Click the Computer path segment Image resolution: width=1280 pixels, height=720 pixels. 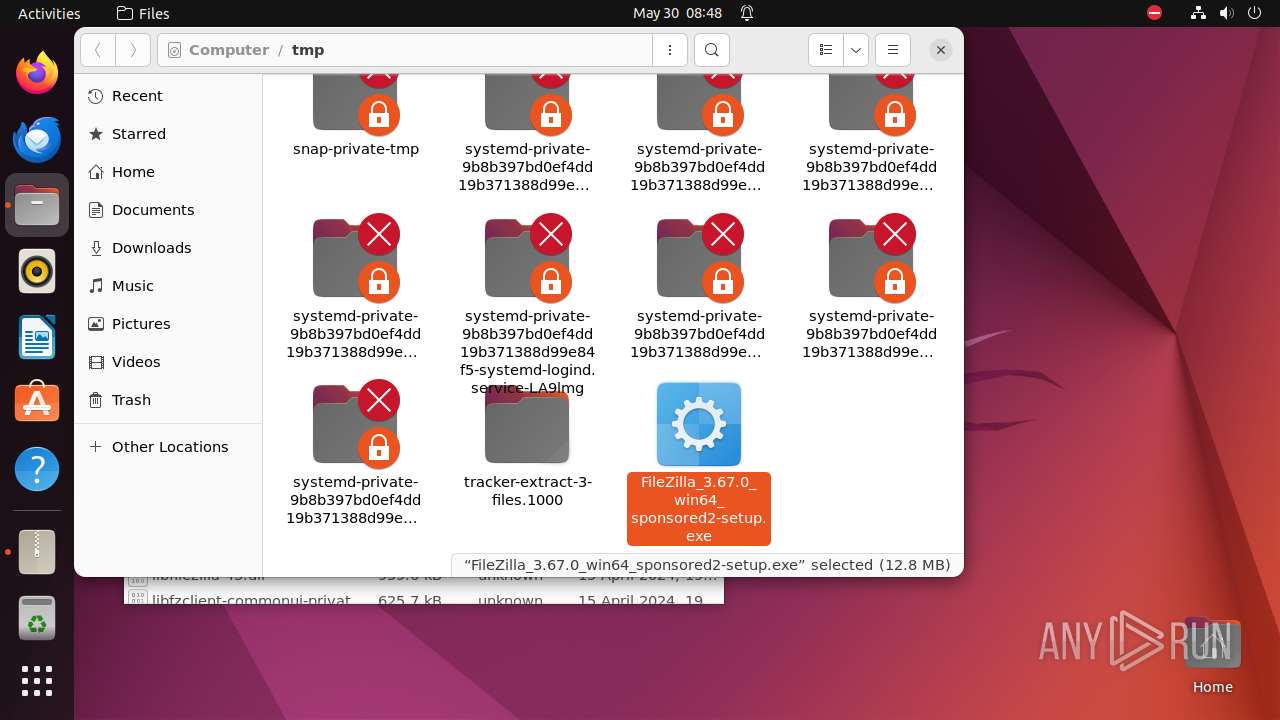point(229,50)
